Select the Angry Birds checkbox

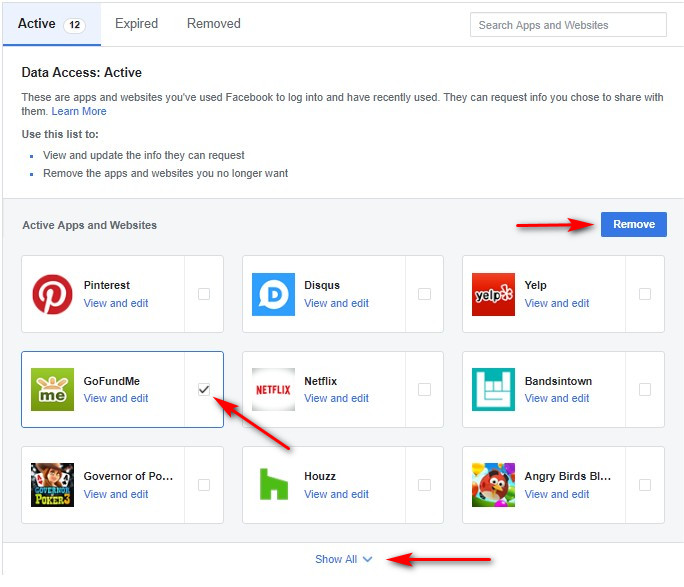(645, 485)
